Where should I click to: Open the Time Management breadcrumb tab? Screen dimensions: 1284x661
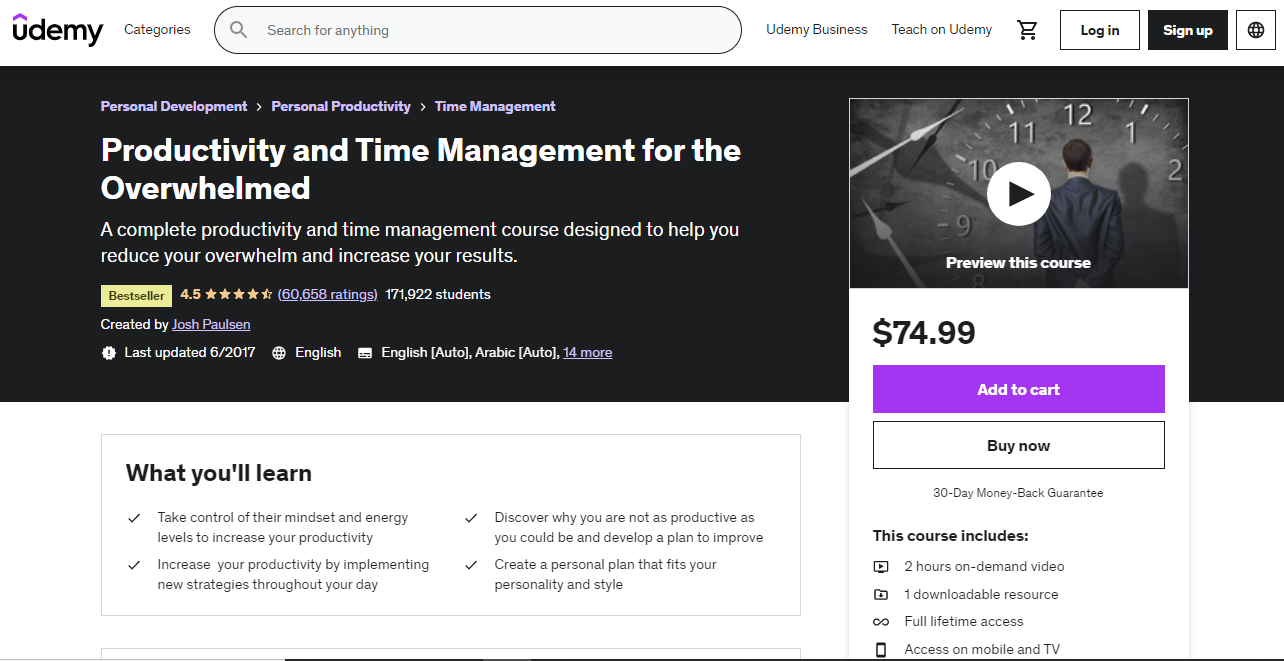pos(494,106)
